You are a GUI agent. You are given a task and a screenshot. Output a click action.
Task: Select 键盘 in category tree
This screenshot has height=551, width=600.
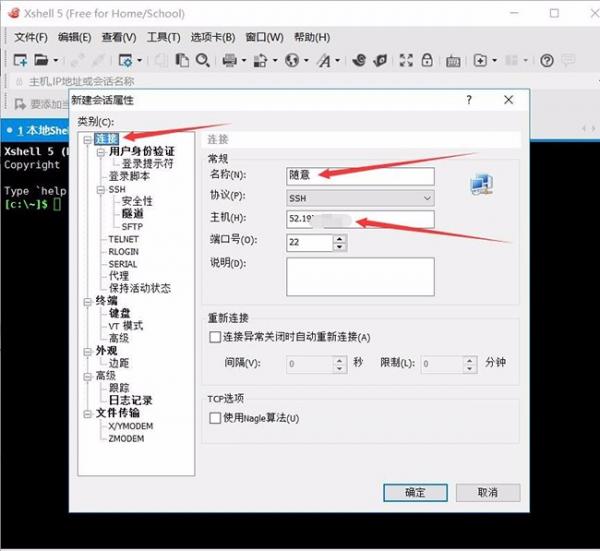119,313
